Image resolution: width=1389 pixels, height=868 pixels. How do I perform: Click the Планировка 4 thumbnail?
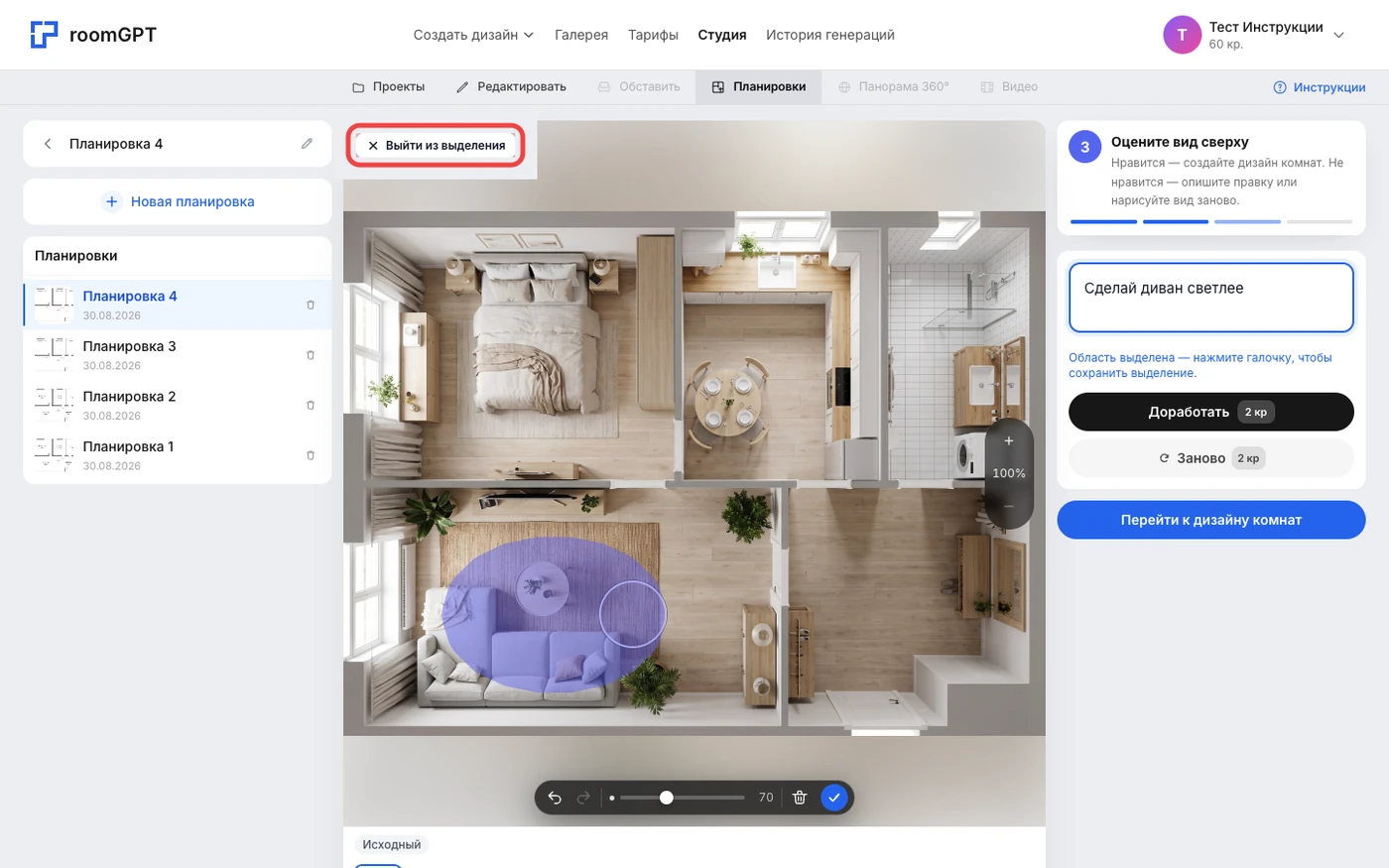click(x=54, y=305)
